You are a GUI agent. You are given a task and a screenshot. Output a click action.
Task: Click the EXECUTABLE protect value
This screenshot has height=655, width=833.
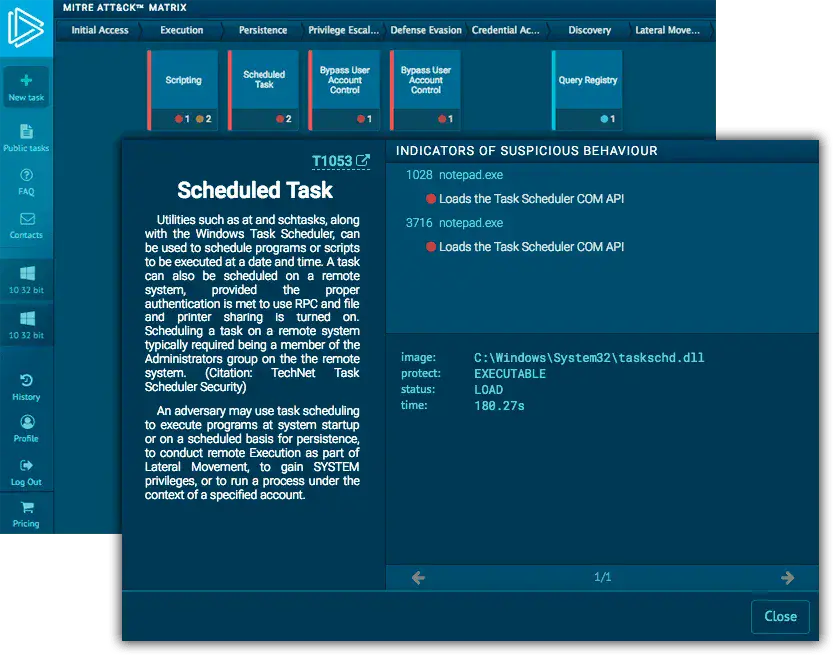tap(510, 373)
